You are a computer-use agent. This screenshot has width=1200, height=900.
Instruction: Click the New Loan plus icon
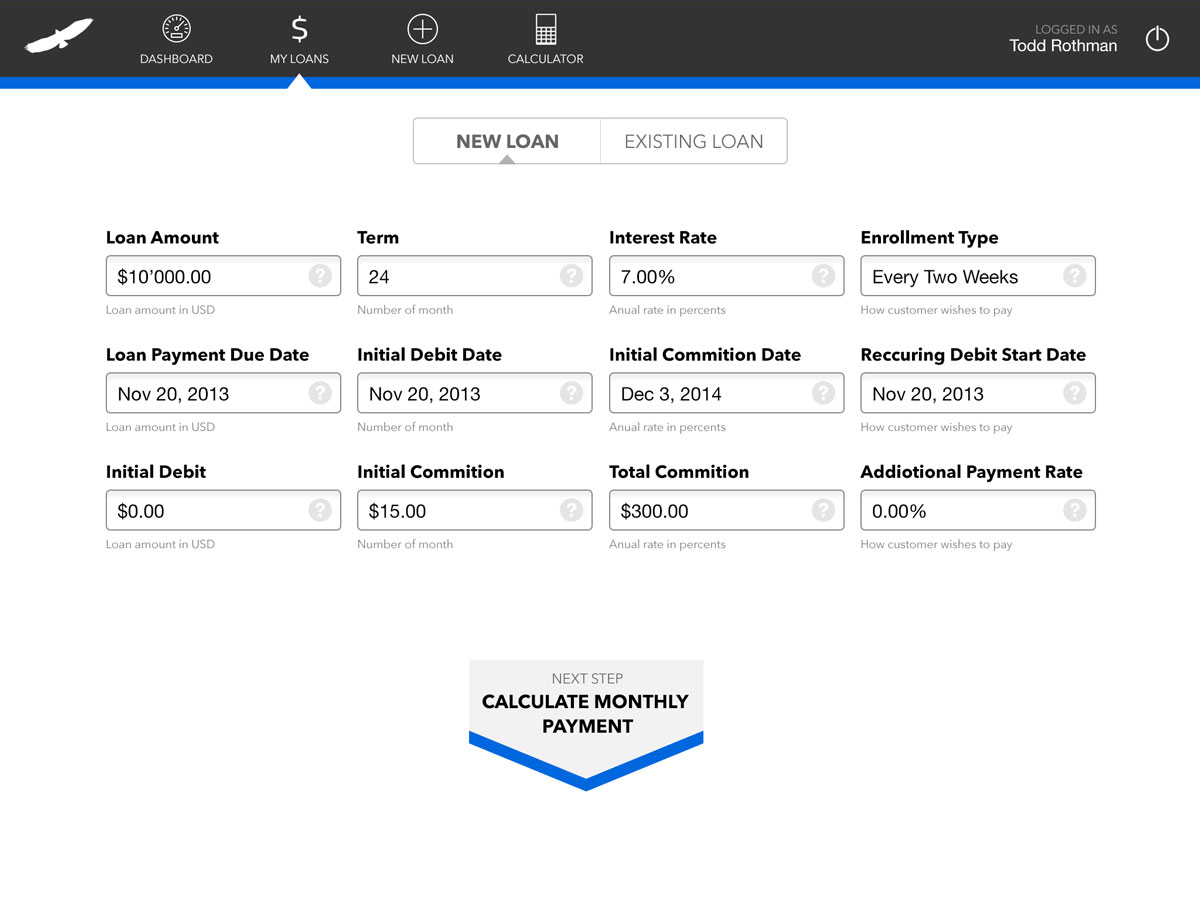click(x=422, y=30)
